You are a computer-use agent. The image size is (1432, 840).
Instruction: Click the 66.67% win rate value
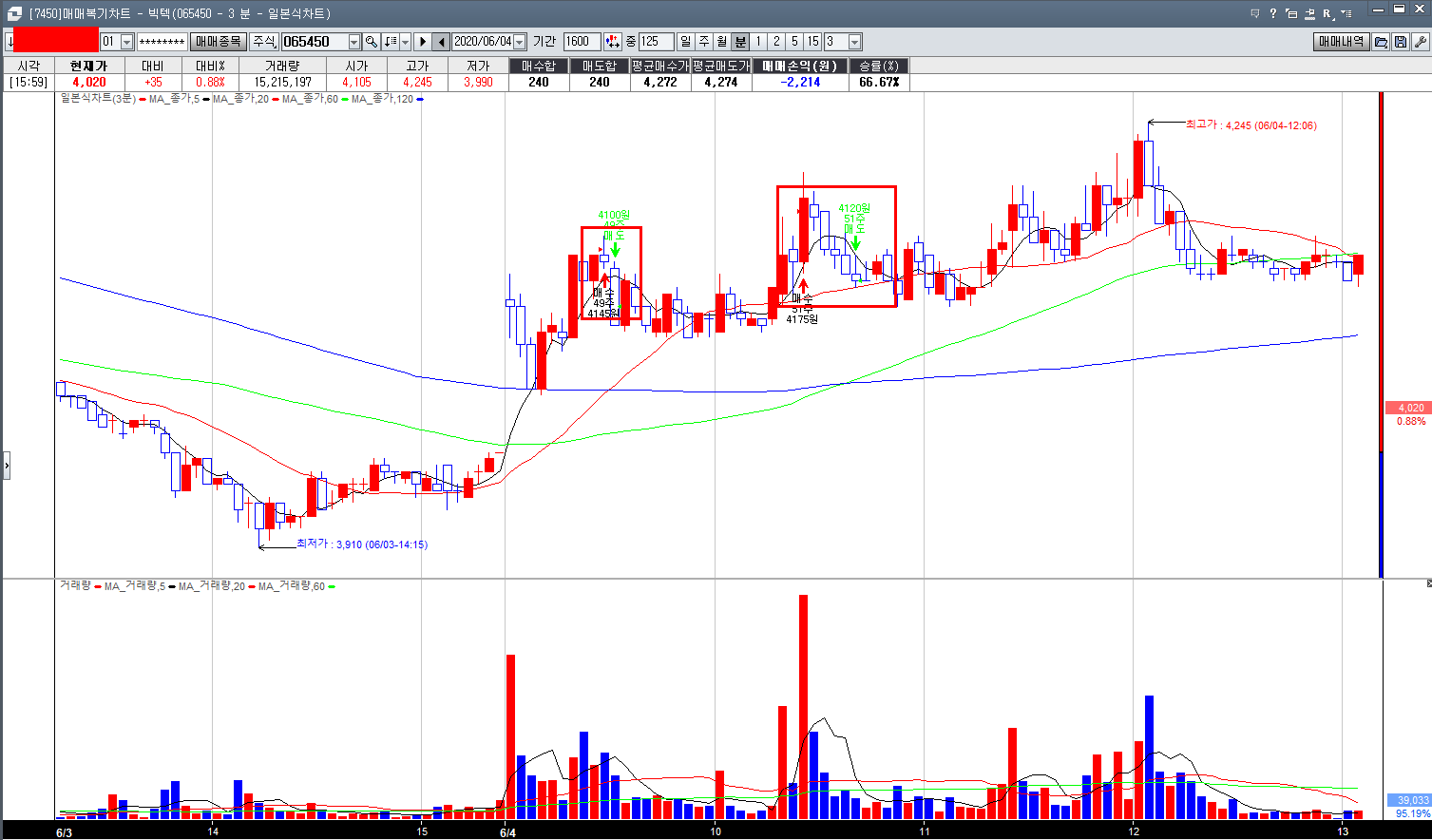879,82
